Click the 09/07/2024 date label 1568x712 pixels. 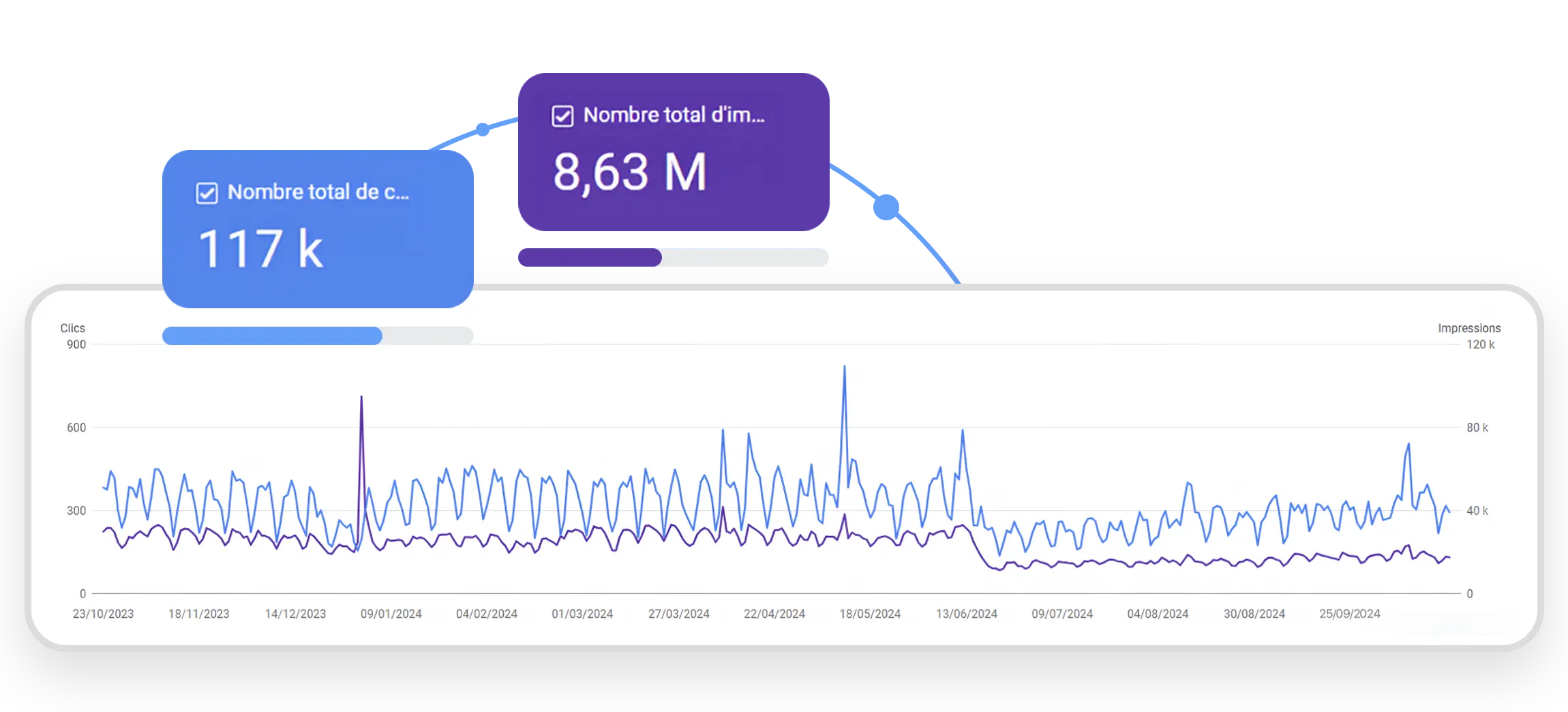(1062, 614)
